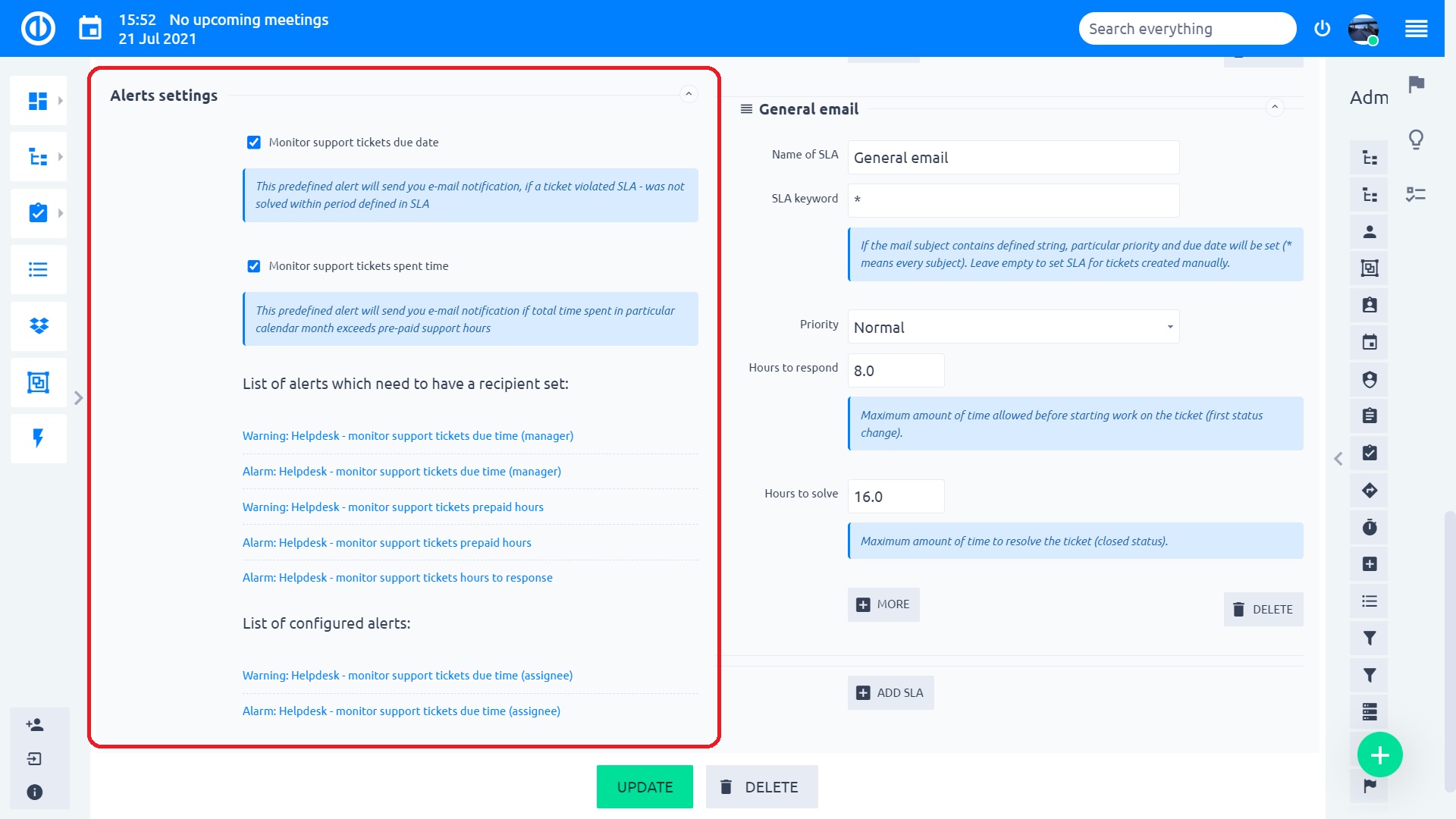Screen dimensions: 1456x819
Task: Open Alarm monitor due time (manager) alert
Action: pos(402,472)
